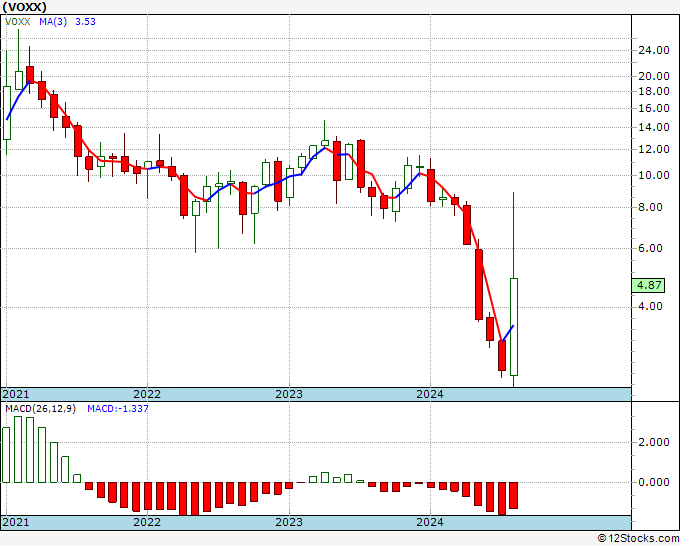The width and height of the screenshot is (680, 546).
Task: Click the 24.00 price axis label
Action: point(654,50)
